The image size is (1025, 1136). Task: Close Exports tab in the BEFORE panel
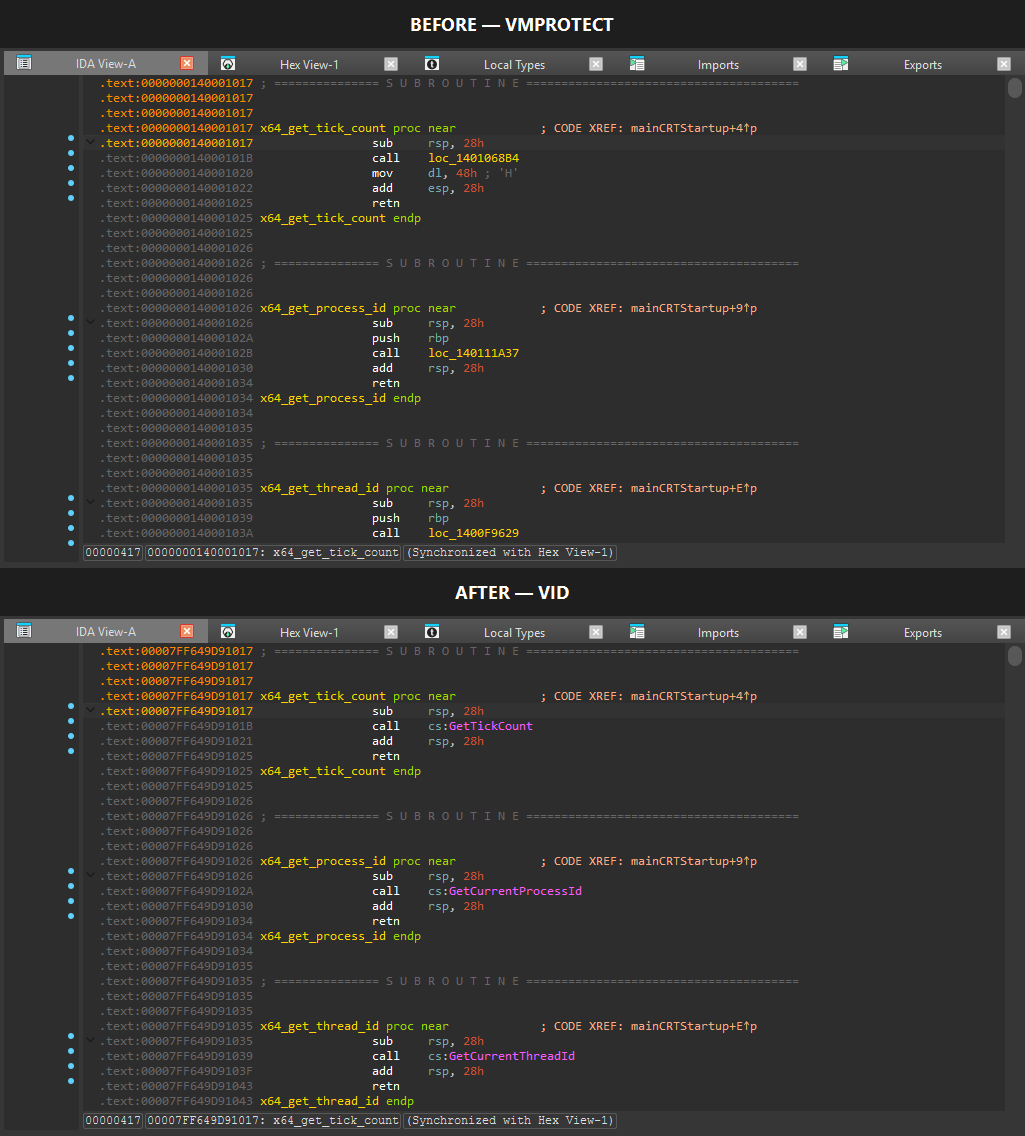click(x=1004, y=64)
